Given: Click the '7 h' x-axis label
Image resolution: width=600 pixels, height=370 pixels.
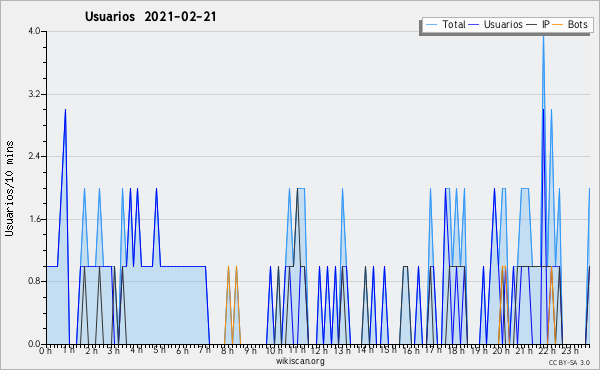Looking at the screenshot, I should click(x=205, y=350).
